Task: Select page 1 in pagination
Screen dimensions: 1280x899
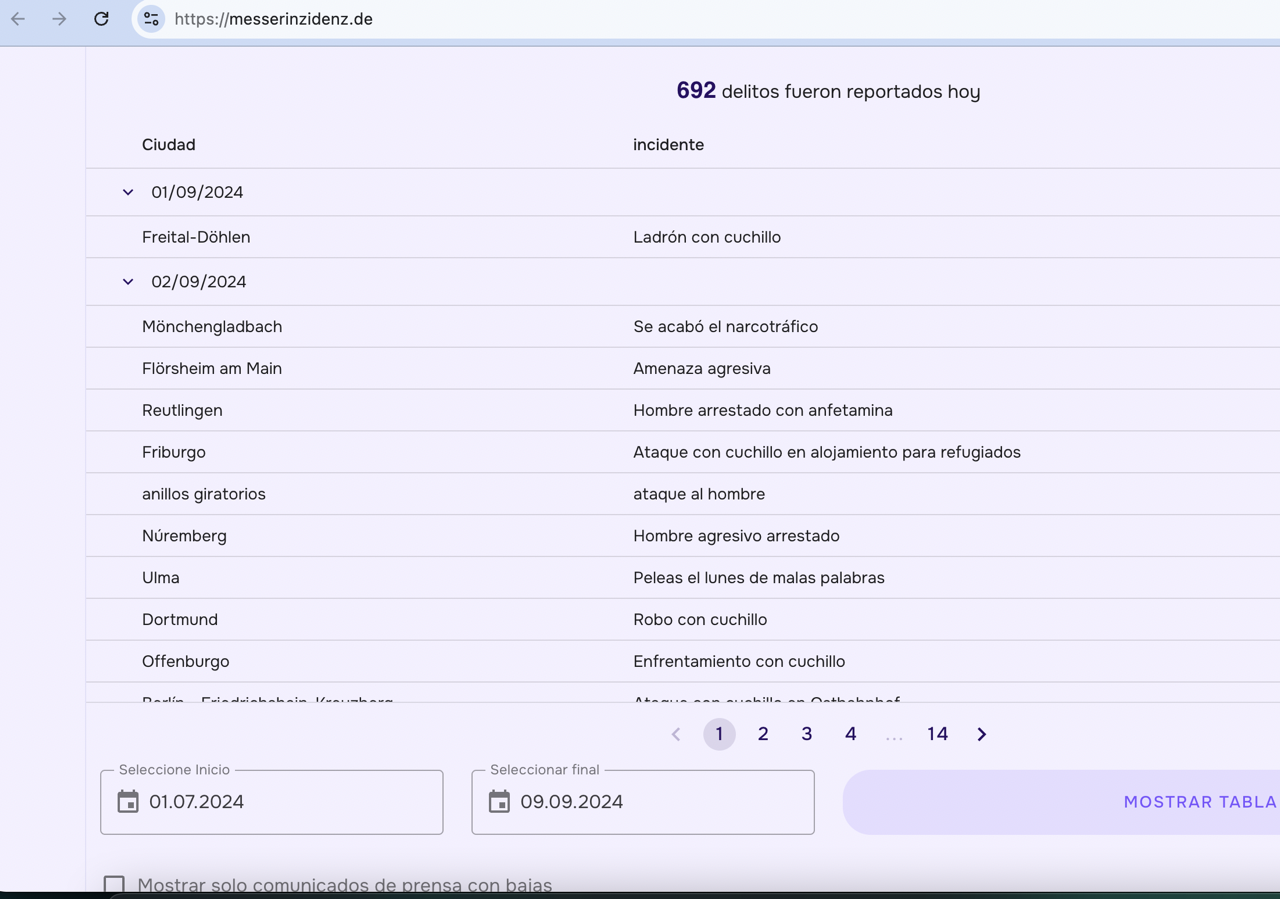Action: point(719,734)
